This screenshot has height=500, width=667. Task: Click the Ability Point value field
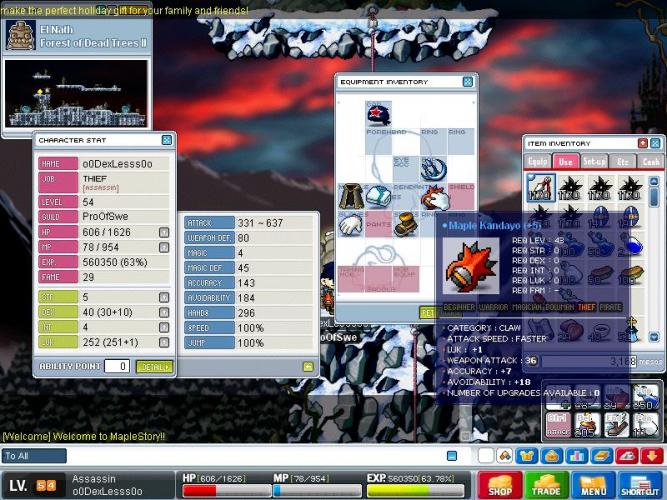point(117,366)
